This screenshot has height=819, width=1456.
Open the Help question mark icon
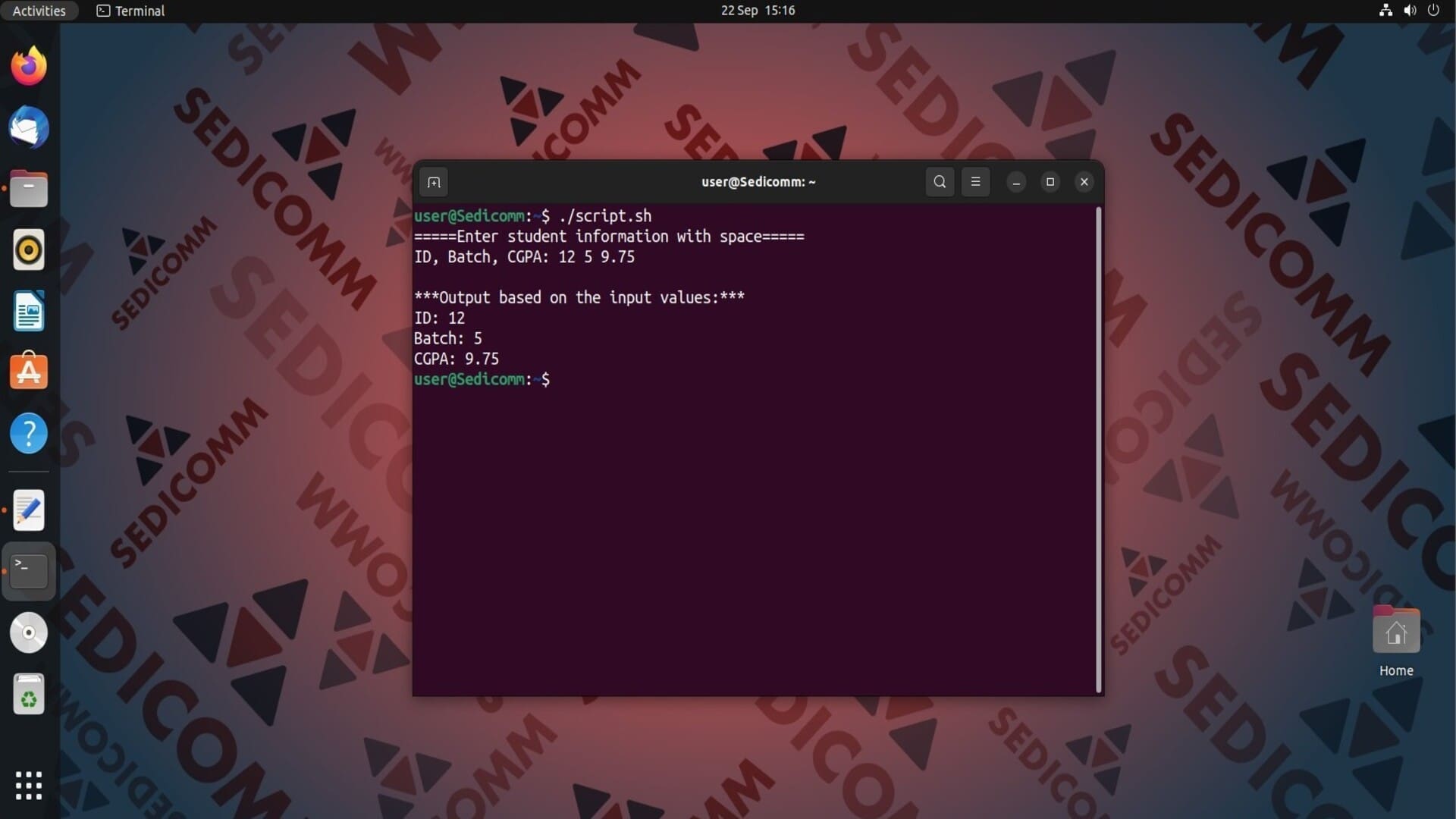[x=29, y=433]
